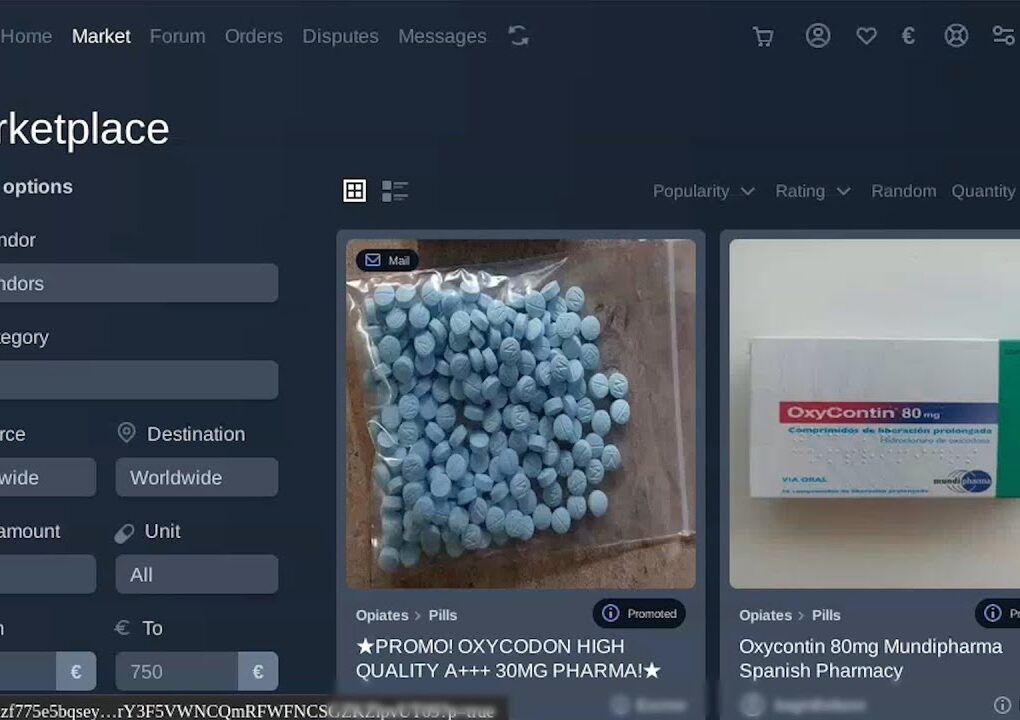The width and height of the screenshot is (1020, 720).
Task: Expand the Popularity sort dropdown
Action: (x=703, y=191)
